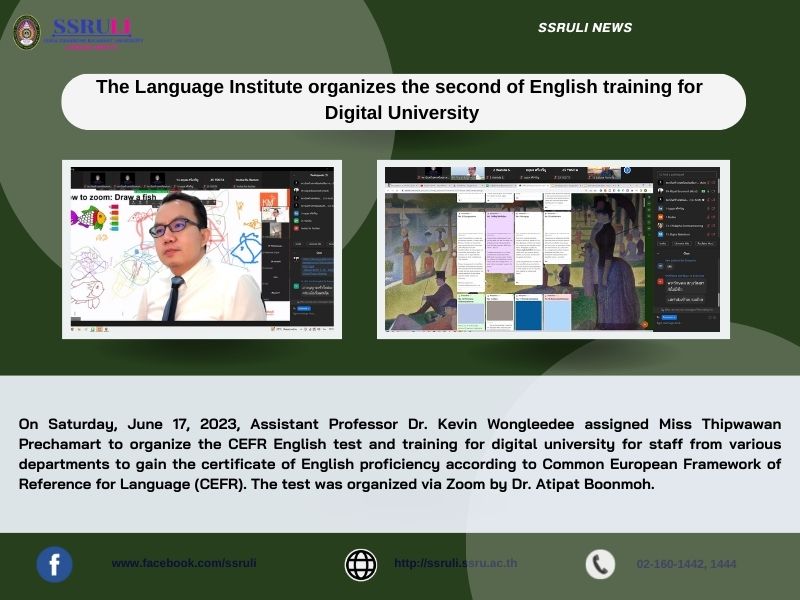Click the English training headline banner
Screen dimensions: 800x600
click(x=402, y=100)
